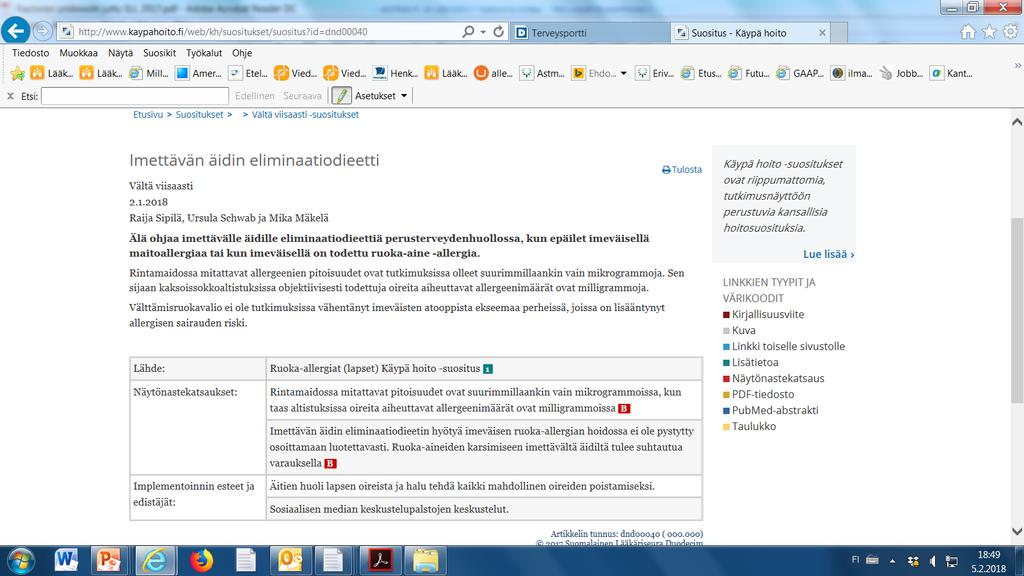This screenshot has height=576, width=1024.
Task: Click the browser forward arrow
Action: [42, 31]
